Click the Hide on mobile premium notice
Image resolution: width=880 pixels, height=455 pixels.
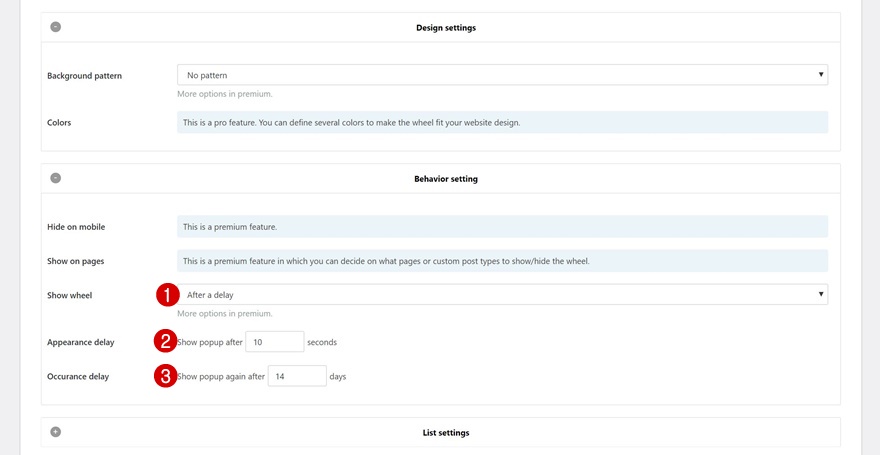(502, 227)
